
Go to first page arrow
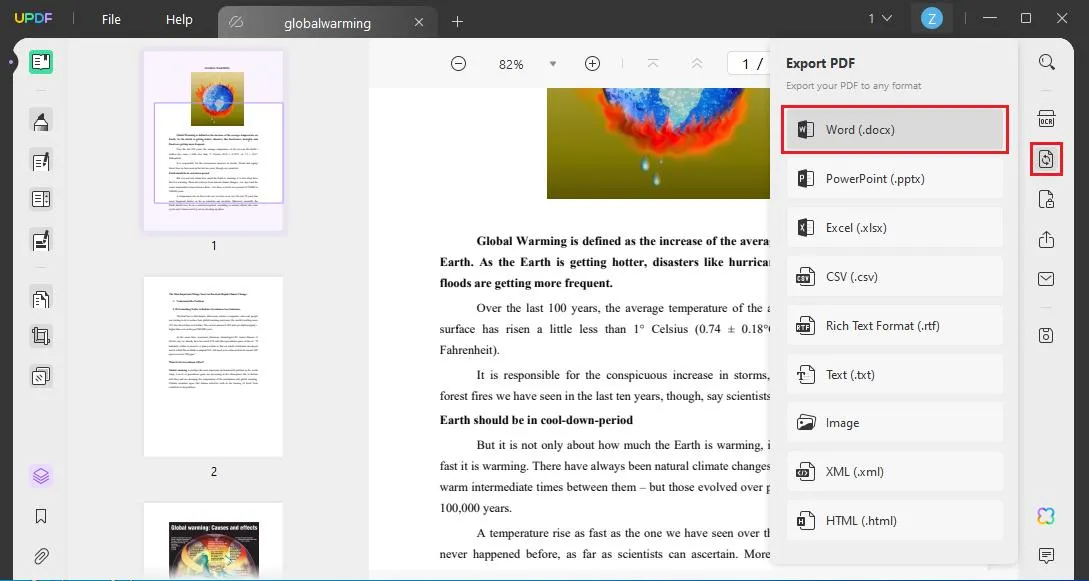click(x=653, y=64)
